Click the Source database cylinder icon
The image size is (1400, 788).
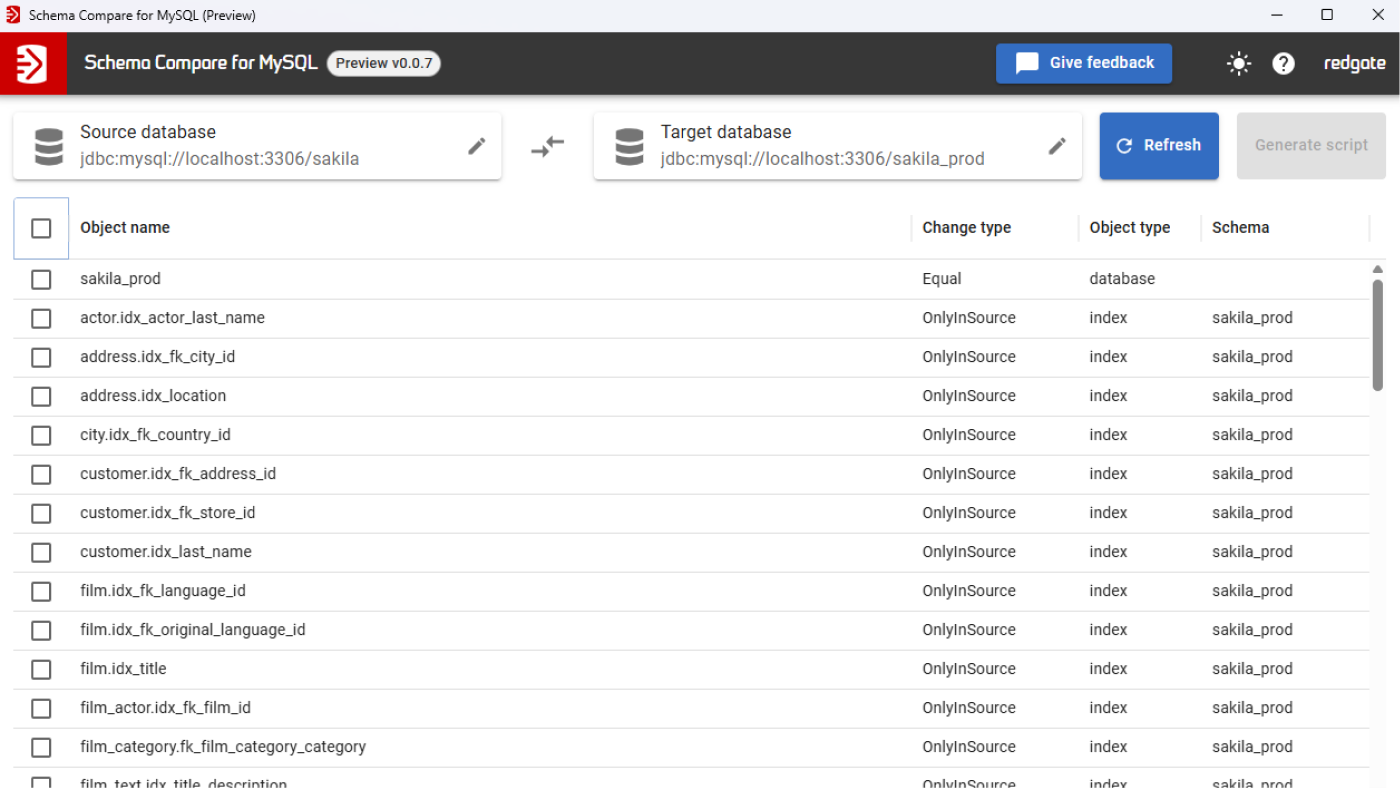pos(48,146)
